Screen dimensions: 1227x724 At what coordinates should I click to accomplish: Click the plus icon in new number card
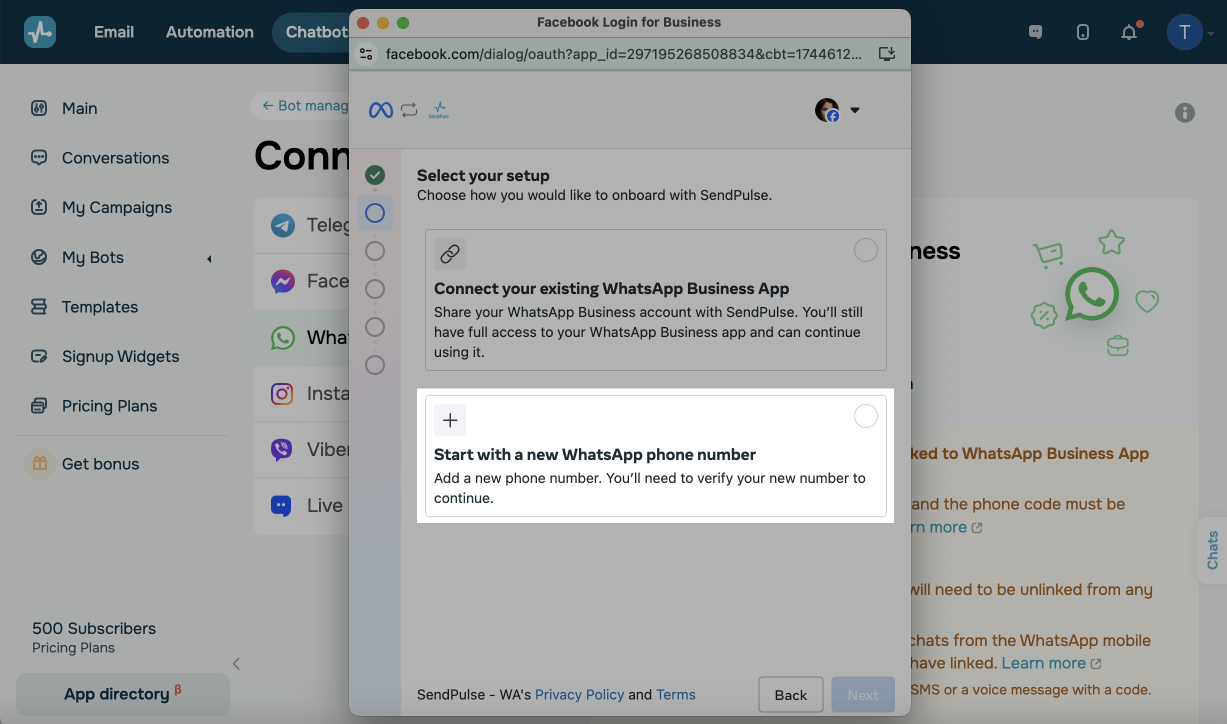(450, 420)
